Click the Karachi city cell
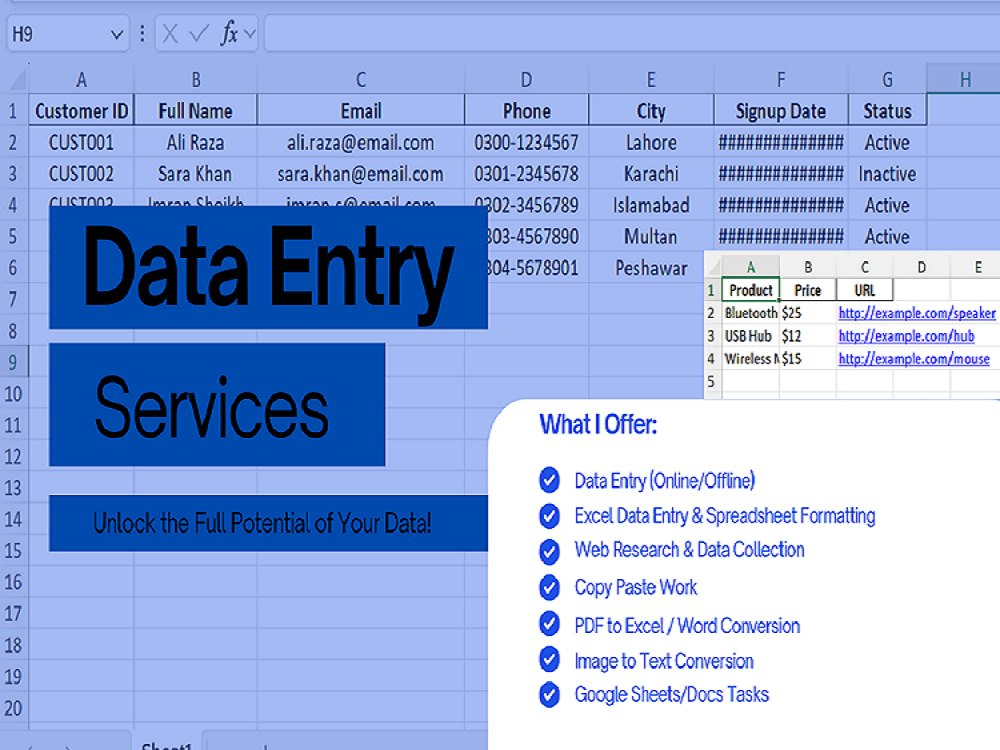 [x=651, y=173]
